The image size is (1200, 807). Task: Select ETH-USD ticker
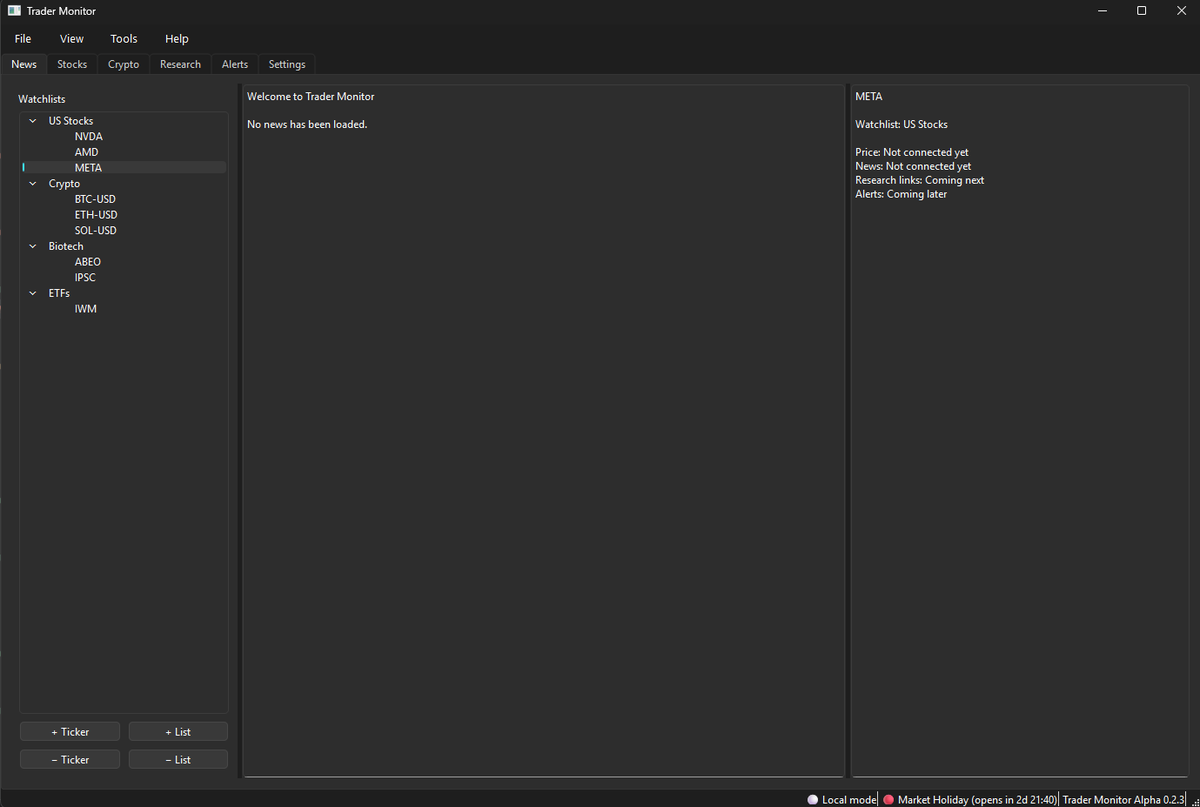click(96, 215)
